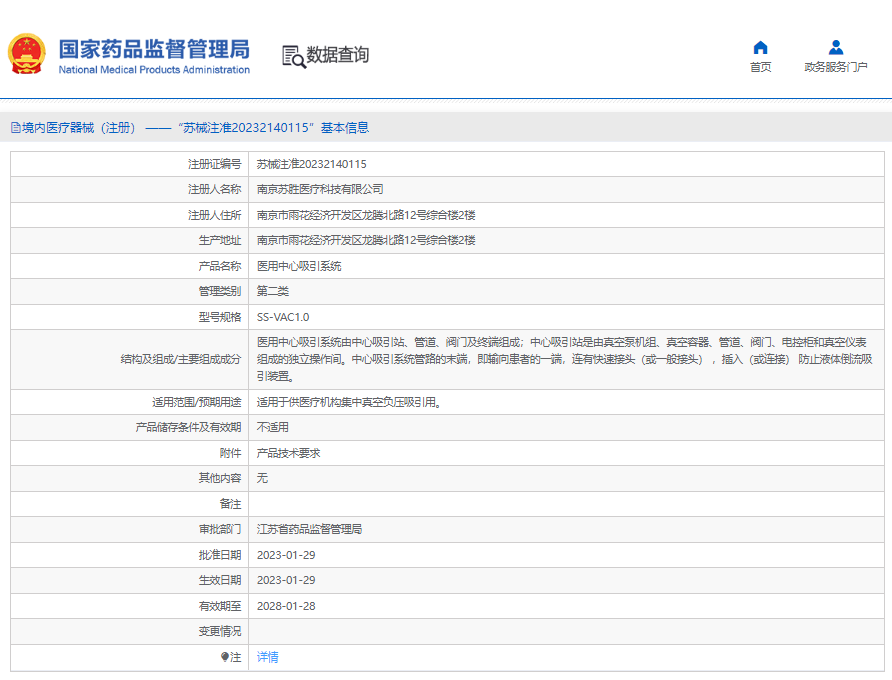The image size is (892, 680).
Task: Click the document icon beside 境内医疗器械
Action: pyautogui.click(x=16, y=127)
